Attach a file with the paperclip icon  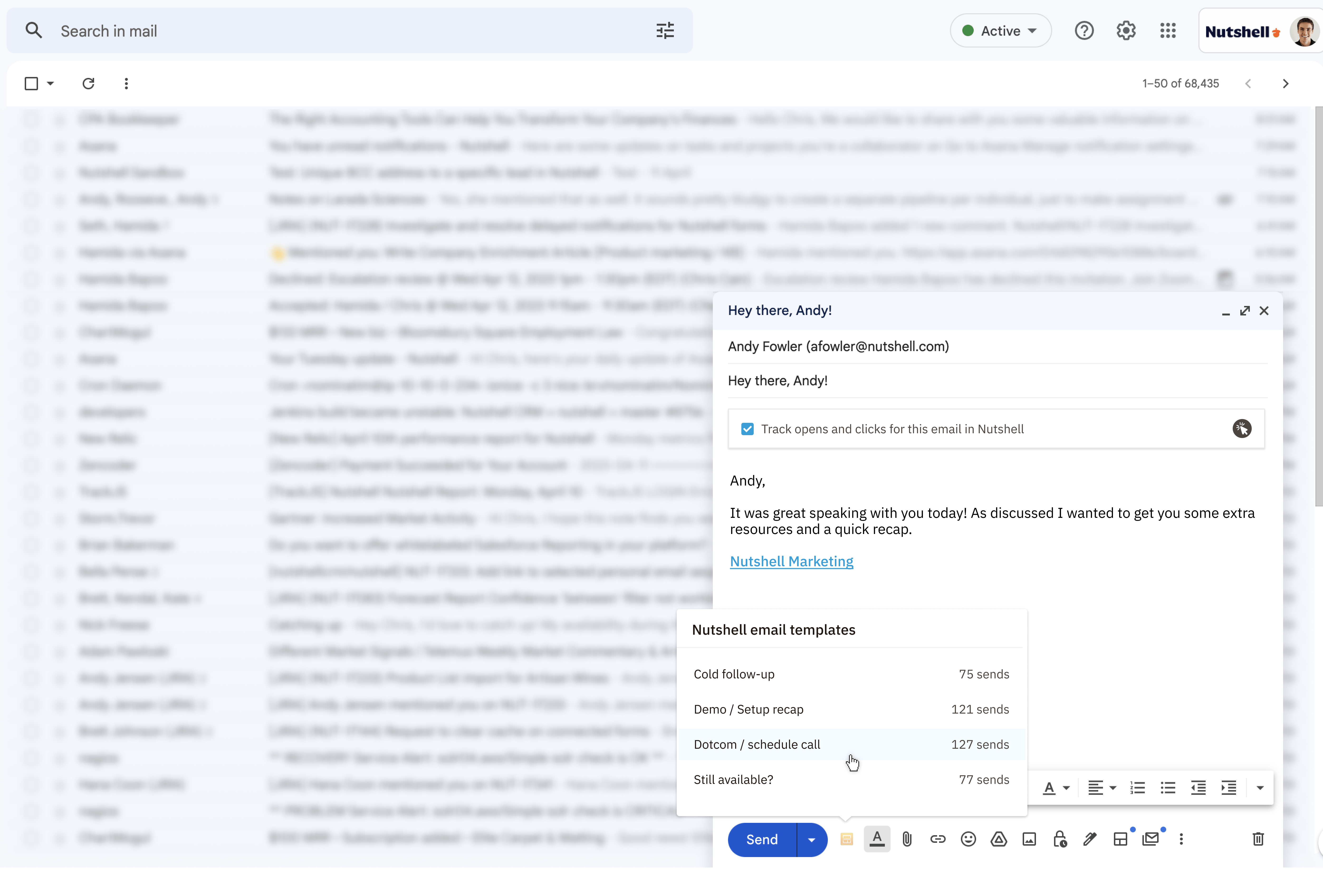tap(907, 839)
